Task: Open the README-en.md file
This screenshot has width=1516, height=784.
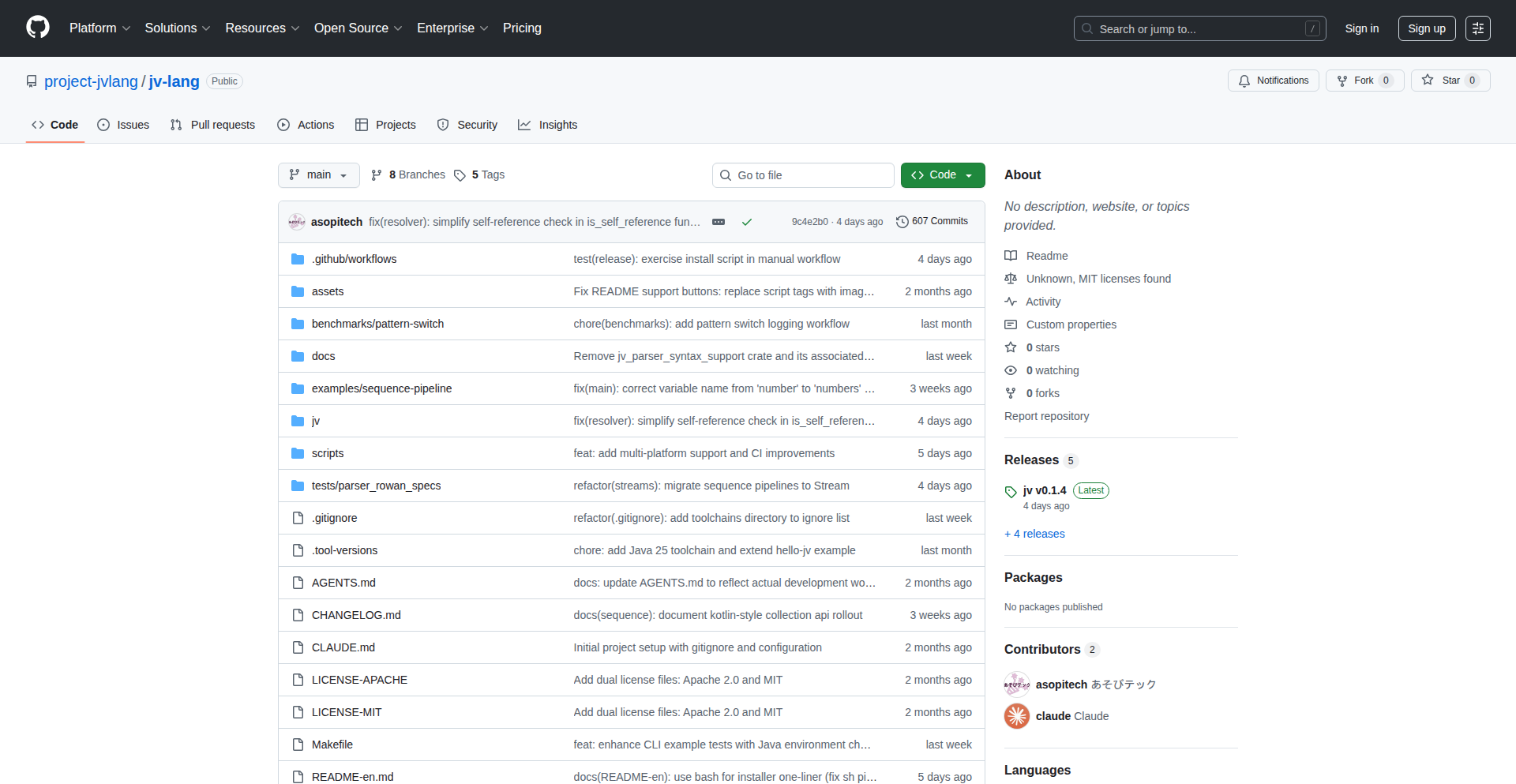Action: [353, 777]
